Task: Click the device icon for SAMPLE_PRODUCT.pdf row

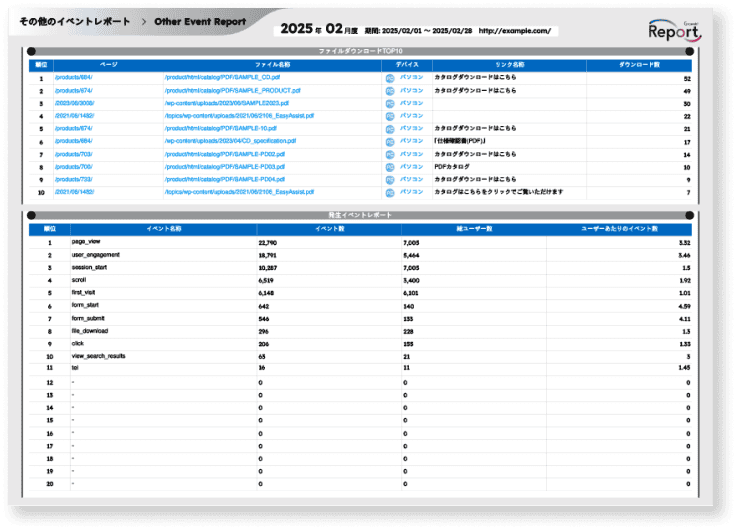Action: (x=390, y=90)
